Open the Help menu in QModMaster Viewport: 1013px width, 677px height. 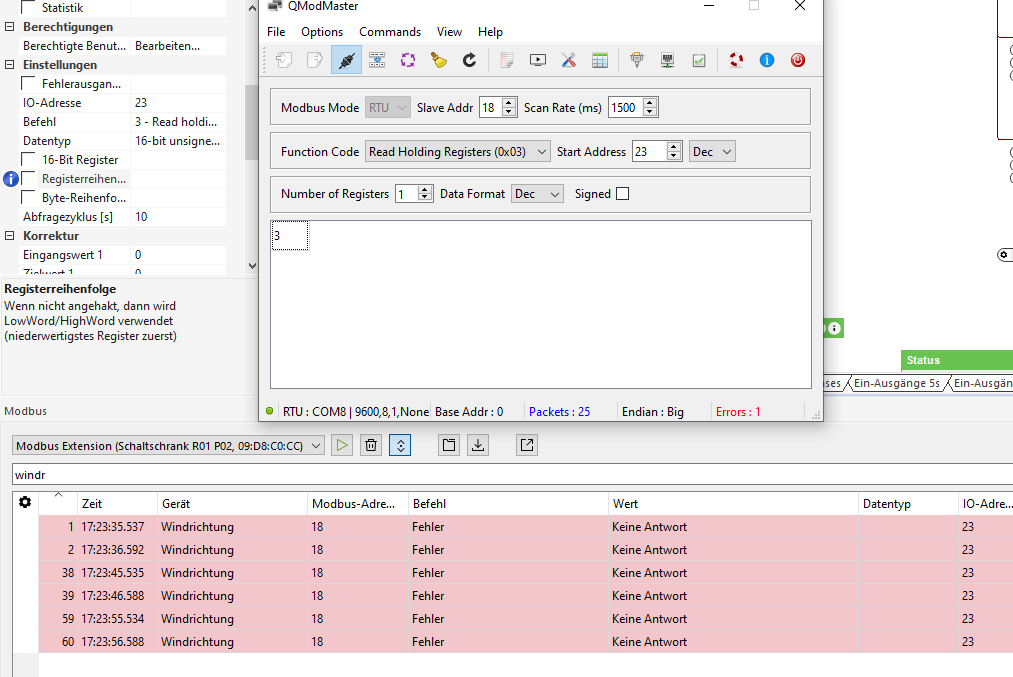point(490,32)
